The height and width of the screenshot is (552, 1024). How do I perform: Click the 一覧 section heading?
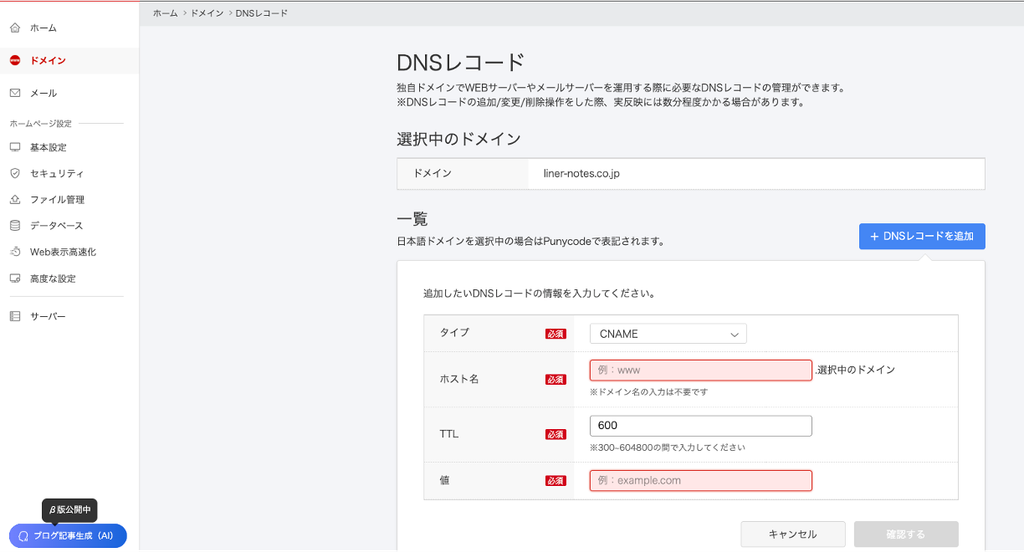412,219
